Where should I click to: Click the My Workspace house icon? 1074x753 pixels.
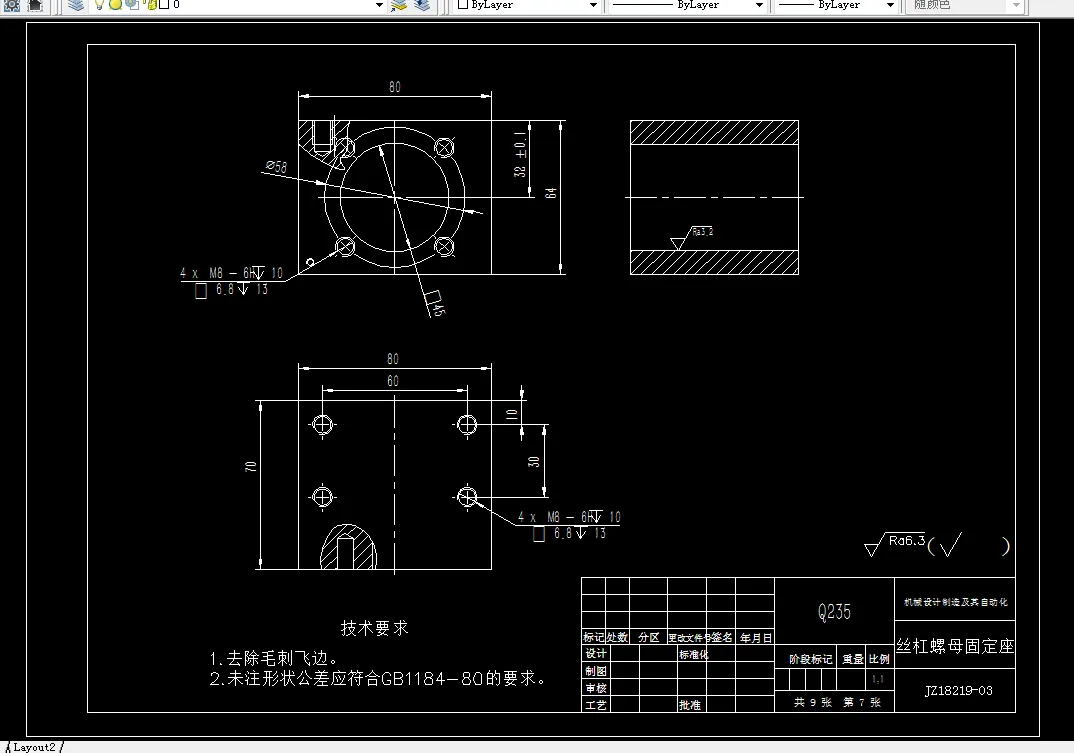35,5
